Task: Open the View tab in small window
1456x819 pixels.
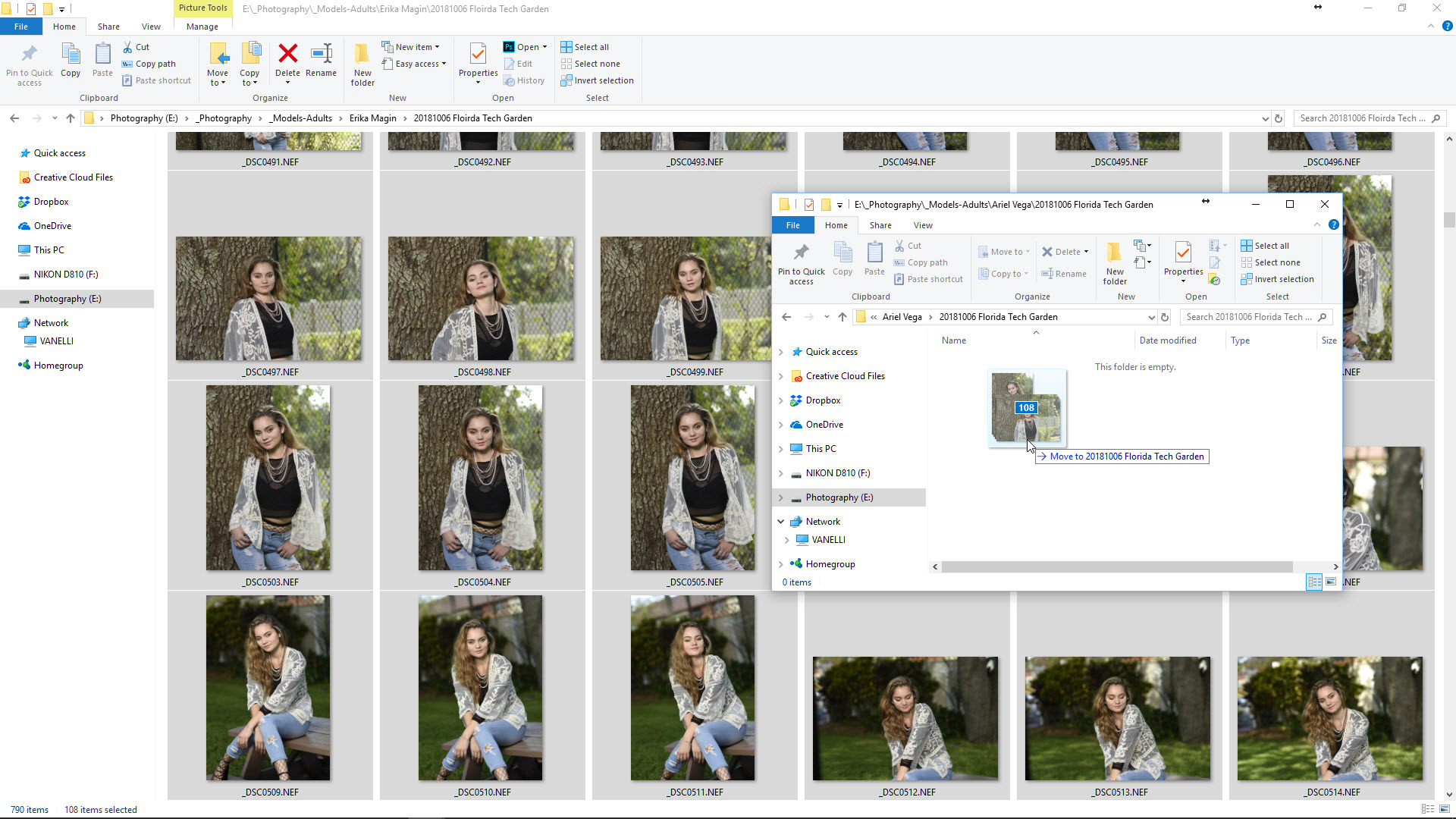Action: 923,225
